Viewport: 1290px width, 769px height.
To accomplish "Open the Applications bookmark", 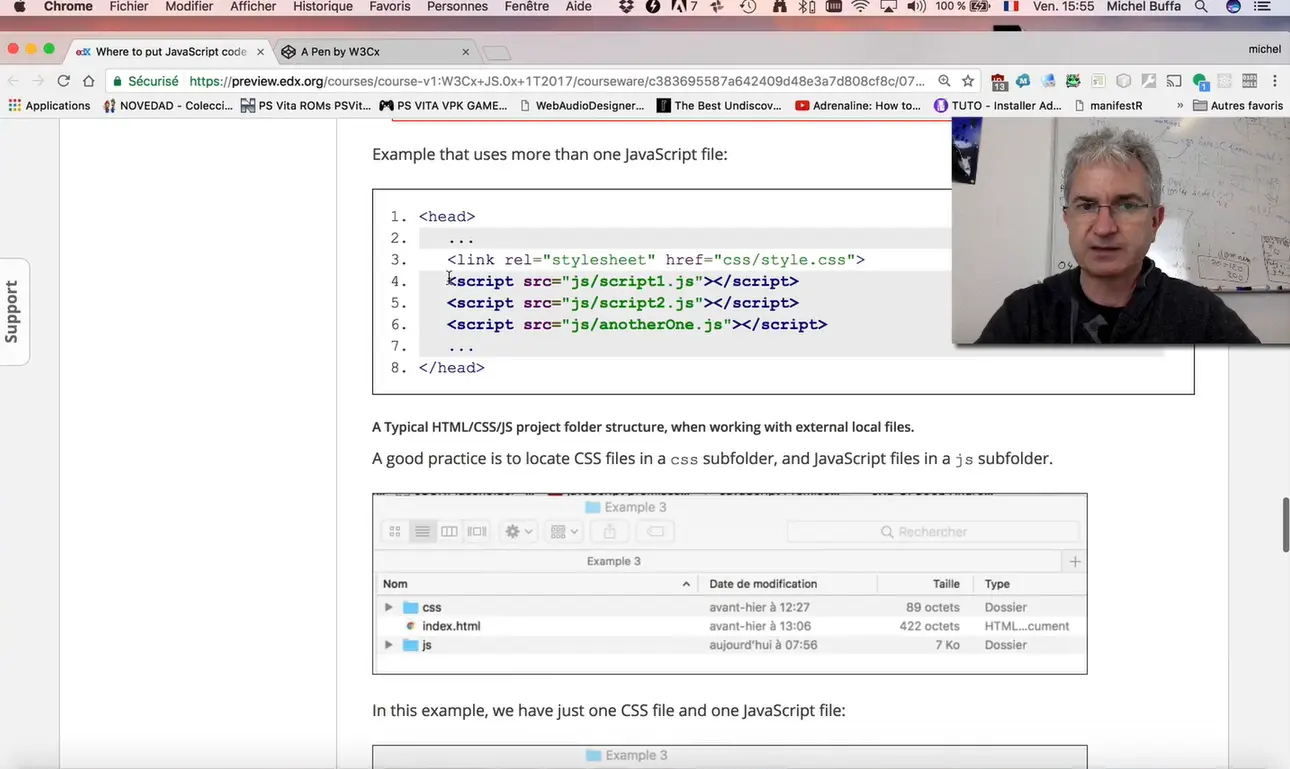I will [49, 105].
